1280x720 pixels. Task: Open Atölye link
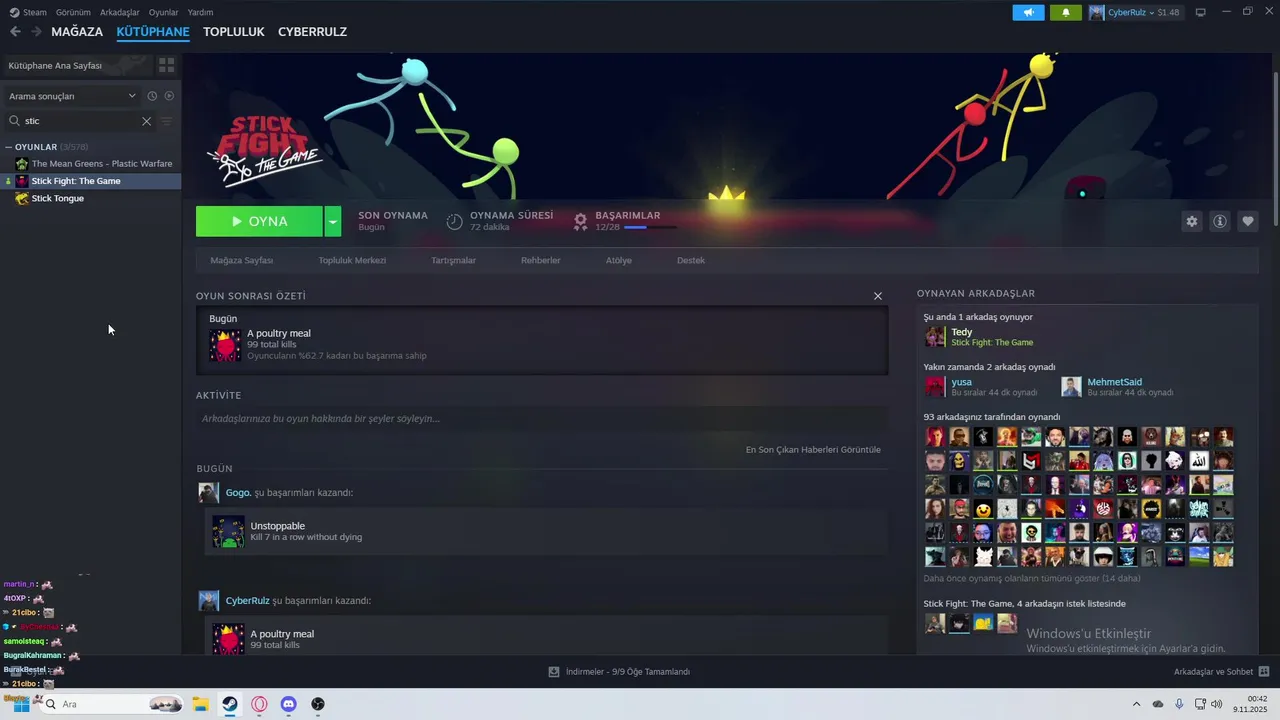pos(618,260)
